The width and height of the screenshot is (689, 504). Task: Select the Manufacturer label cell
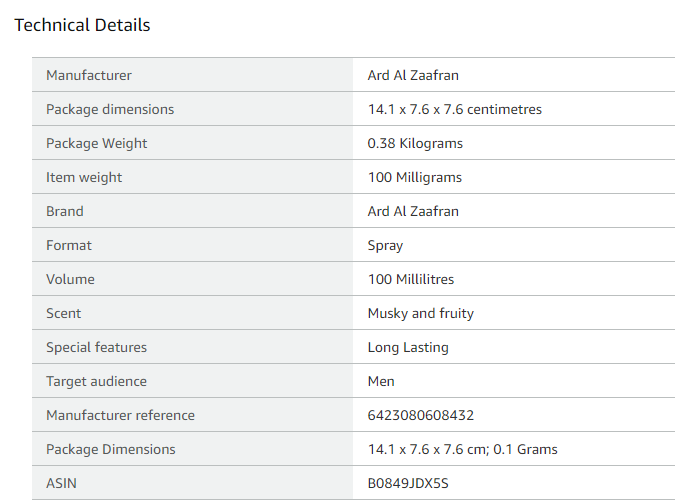point(89,75)
